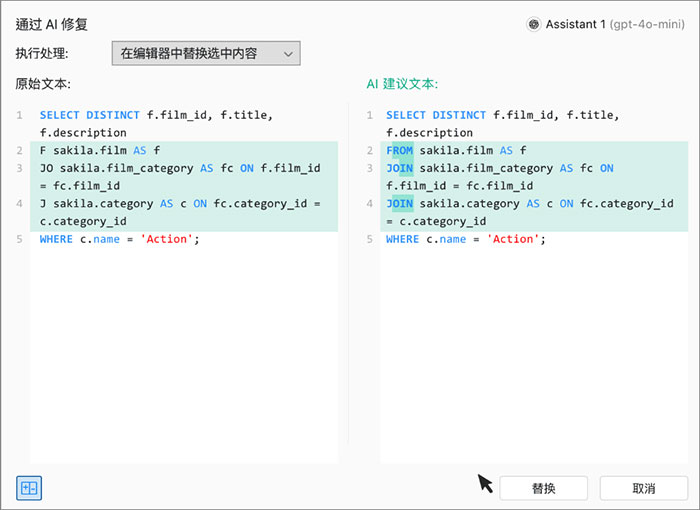Screen dimensions: 700x510
Task: Click SELECT DISTINCT in AI suggestion pane
Action: [x=436, y=115]
